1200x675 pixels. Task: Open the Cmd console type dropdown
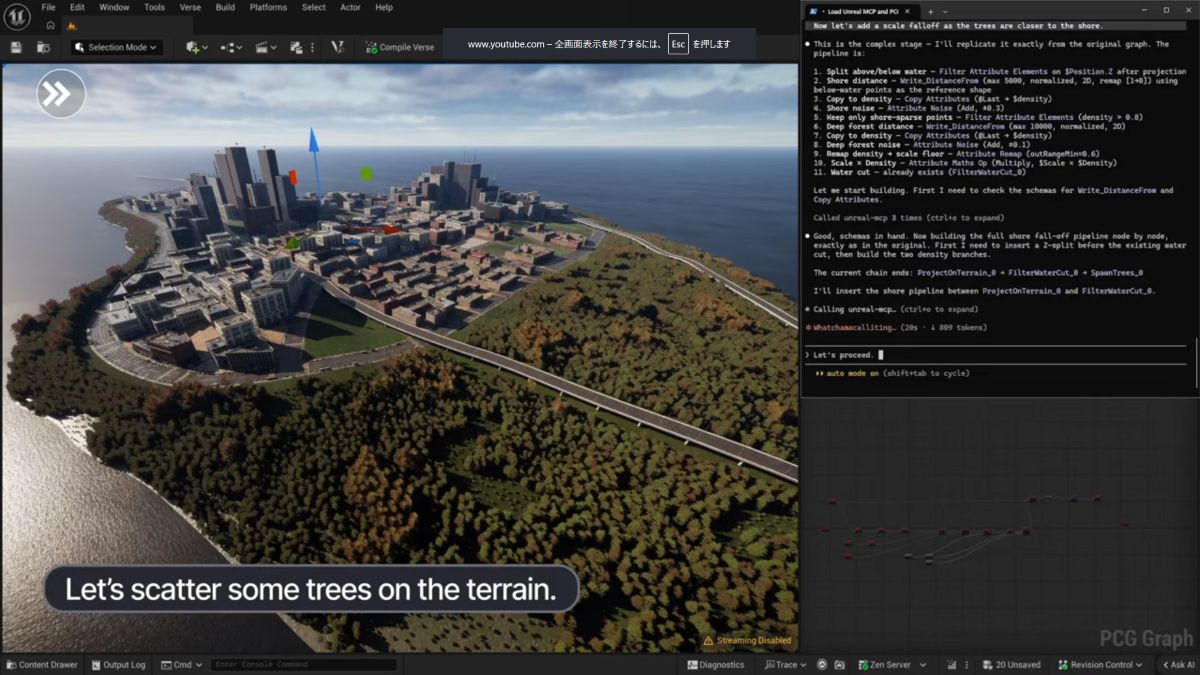(x=181, y=665)
